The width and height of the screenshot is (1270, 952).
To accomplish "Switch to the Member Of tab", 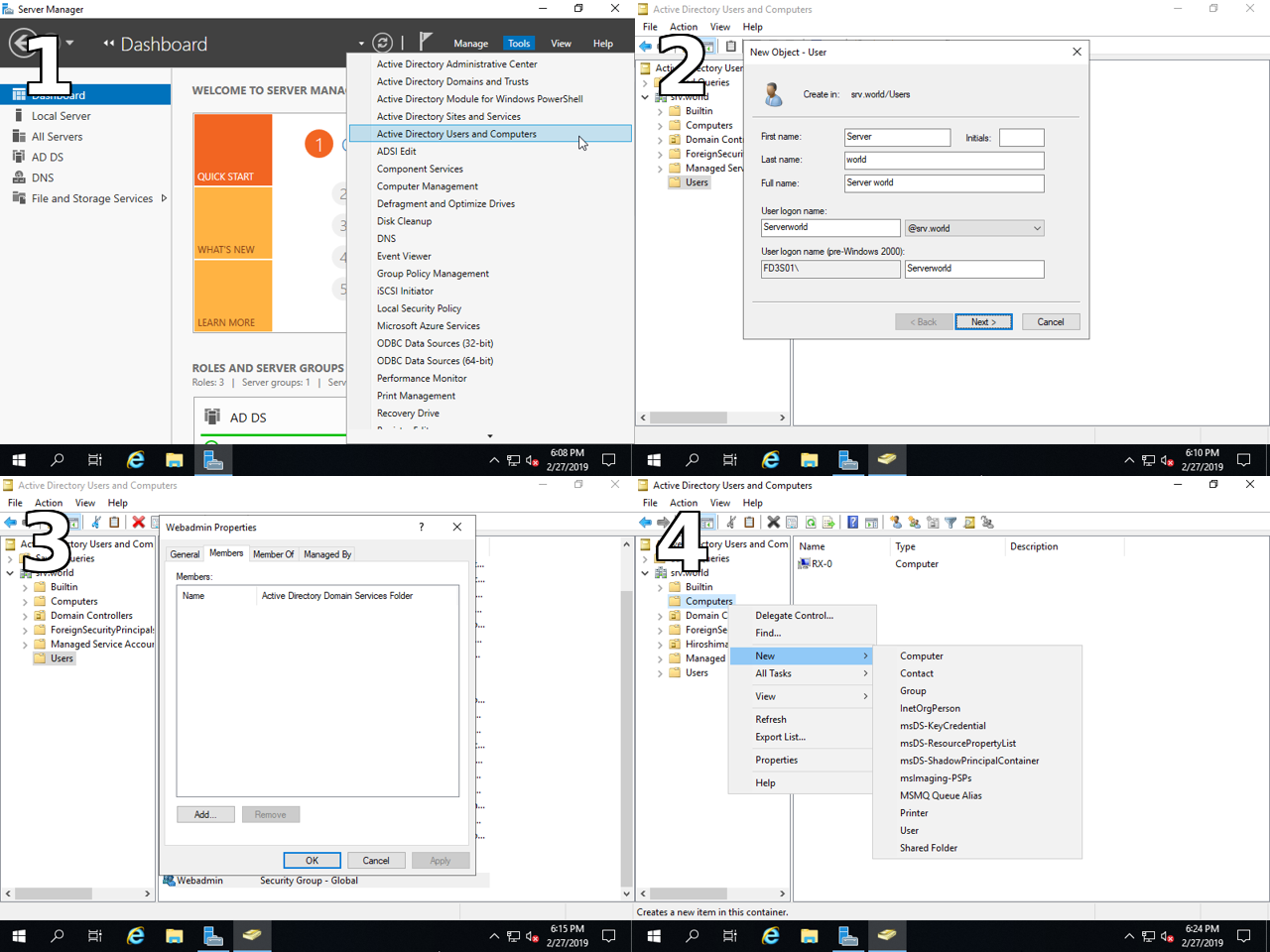I will (273, 554).
